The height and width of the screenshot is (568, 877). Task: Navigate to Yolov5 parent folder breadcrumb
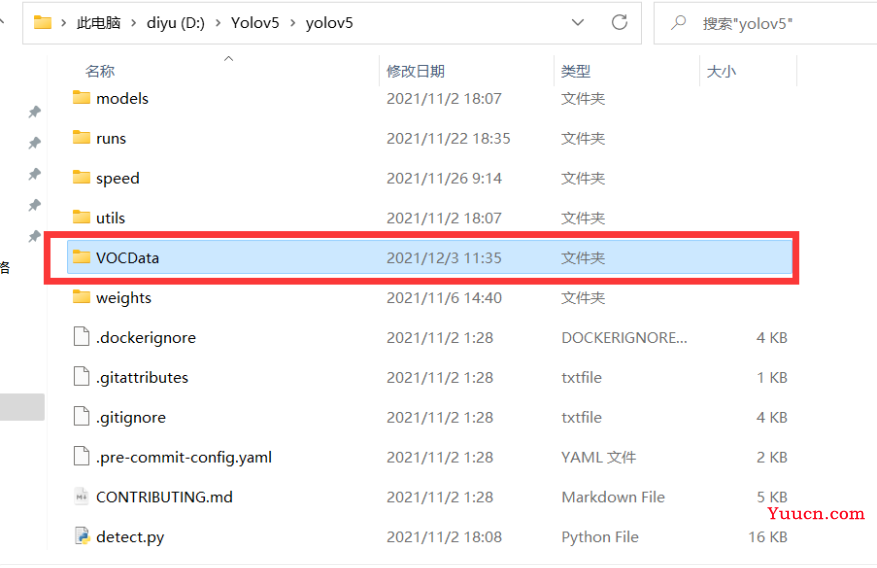click(255, 23)
